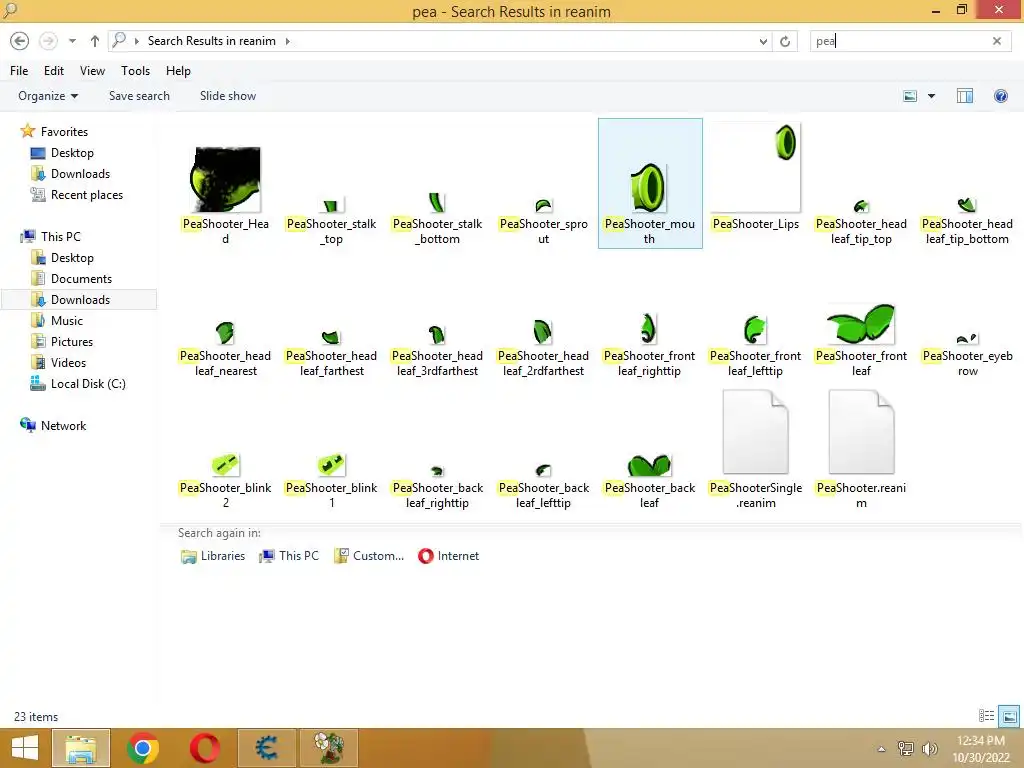Toggle the preview pane

pyautogui.click(x=965, y=96)
